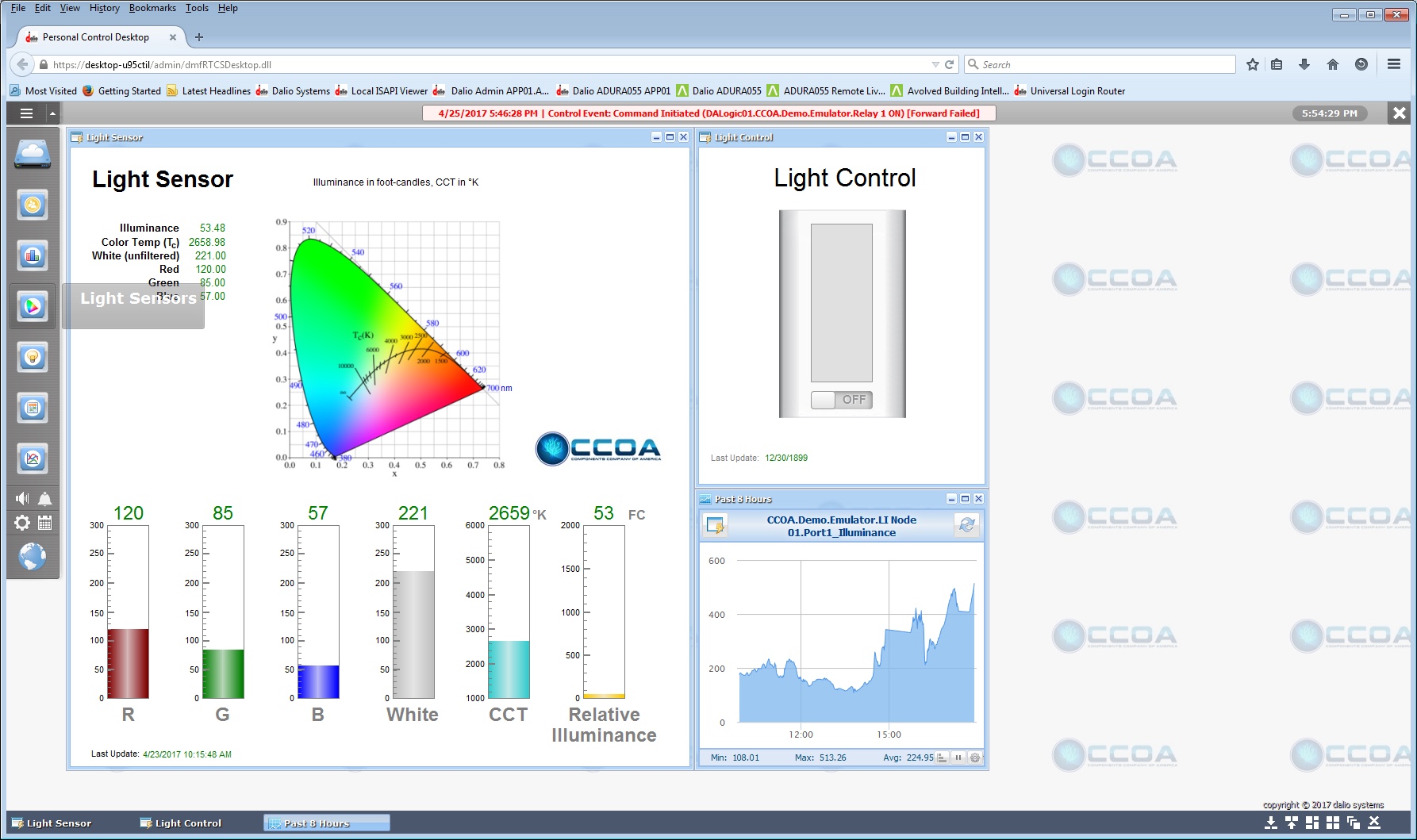
Task: Open the alarm bell notifications icon
Action: 45,498
